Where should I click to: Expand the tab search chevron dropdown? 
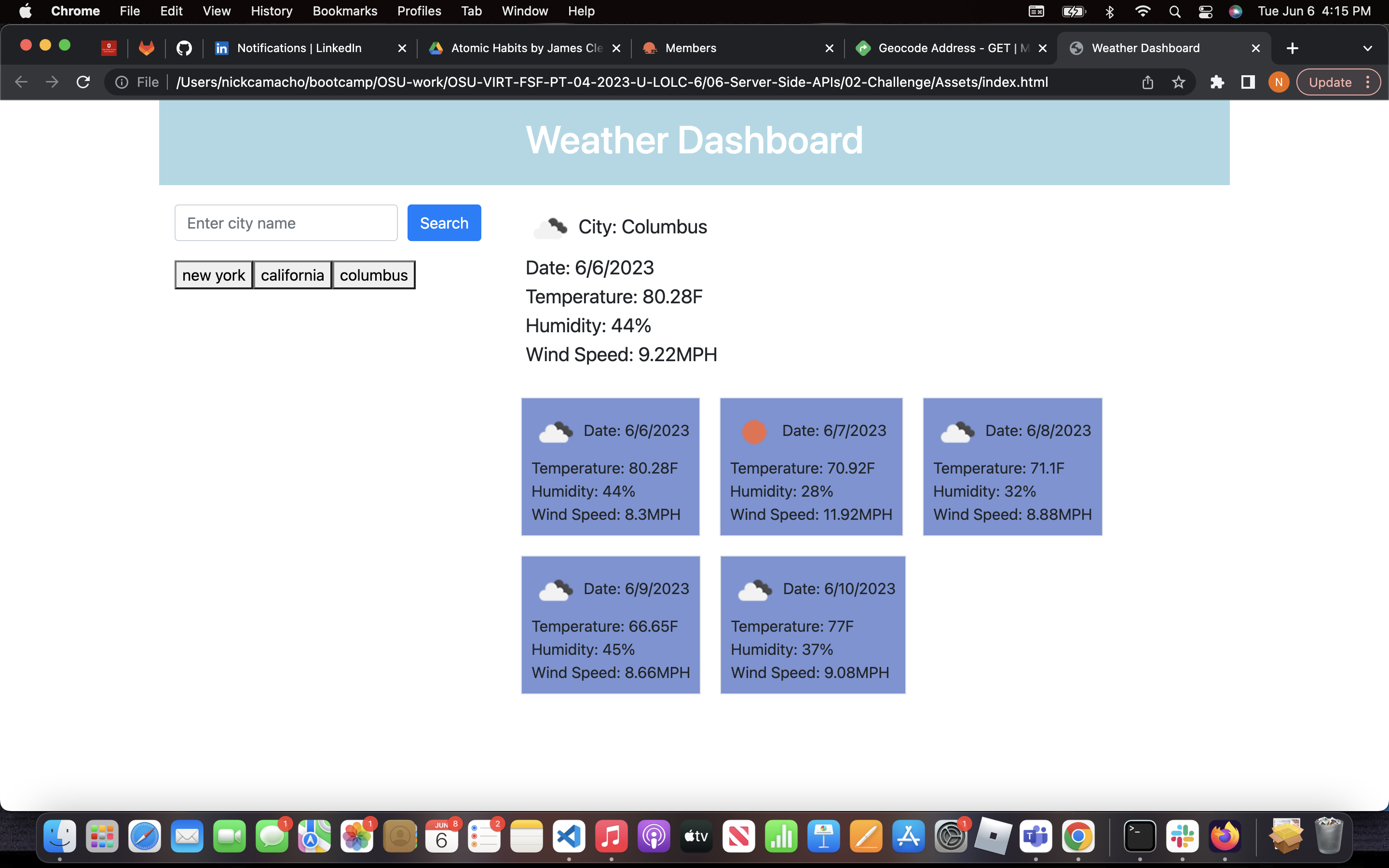pos(1367,48)
